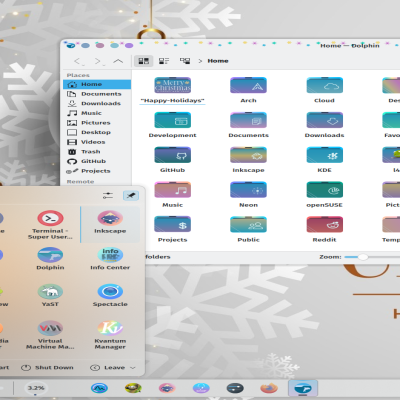
Task: Select the openSUSE folder icon
Action: pyautogui.click(x=324, y=190)
